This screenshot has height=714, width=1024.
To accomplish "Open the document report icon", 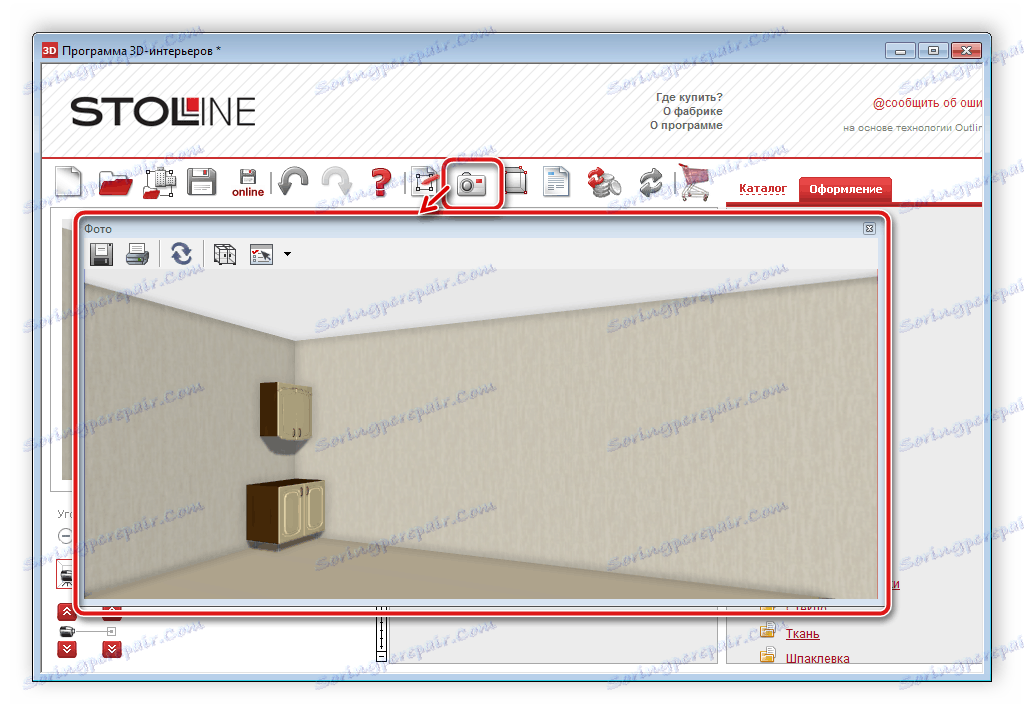I will pyautogui.click(x=556, y=182).
